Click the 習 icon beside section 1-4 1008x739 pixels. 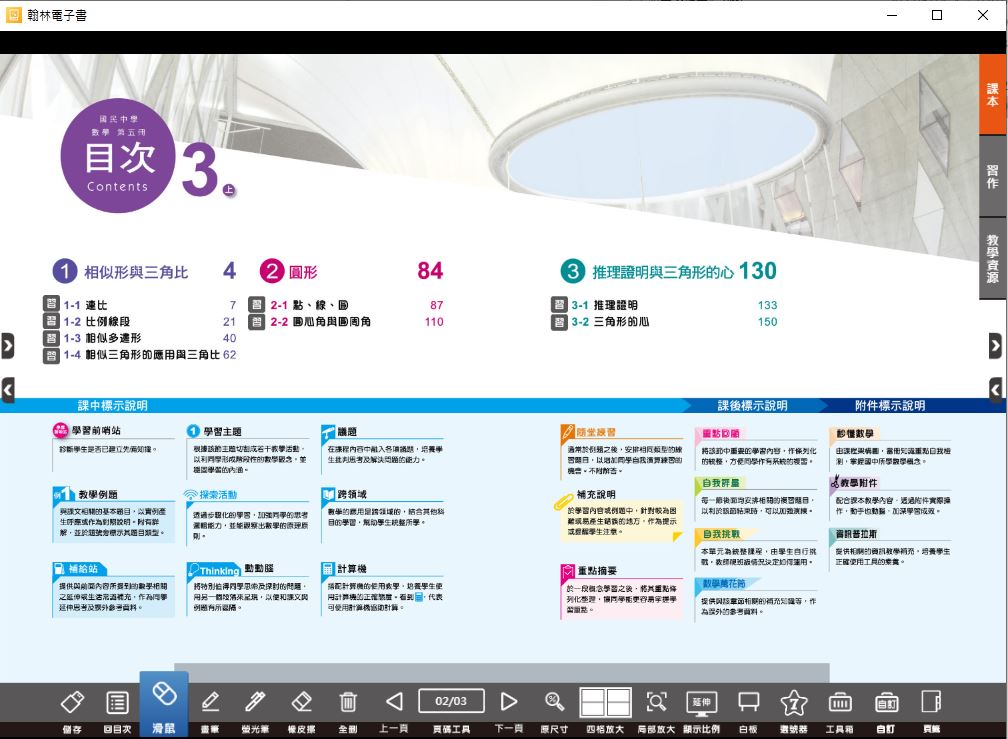click(x=51, y=355)
